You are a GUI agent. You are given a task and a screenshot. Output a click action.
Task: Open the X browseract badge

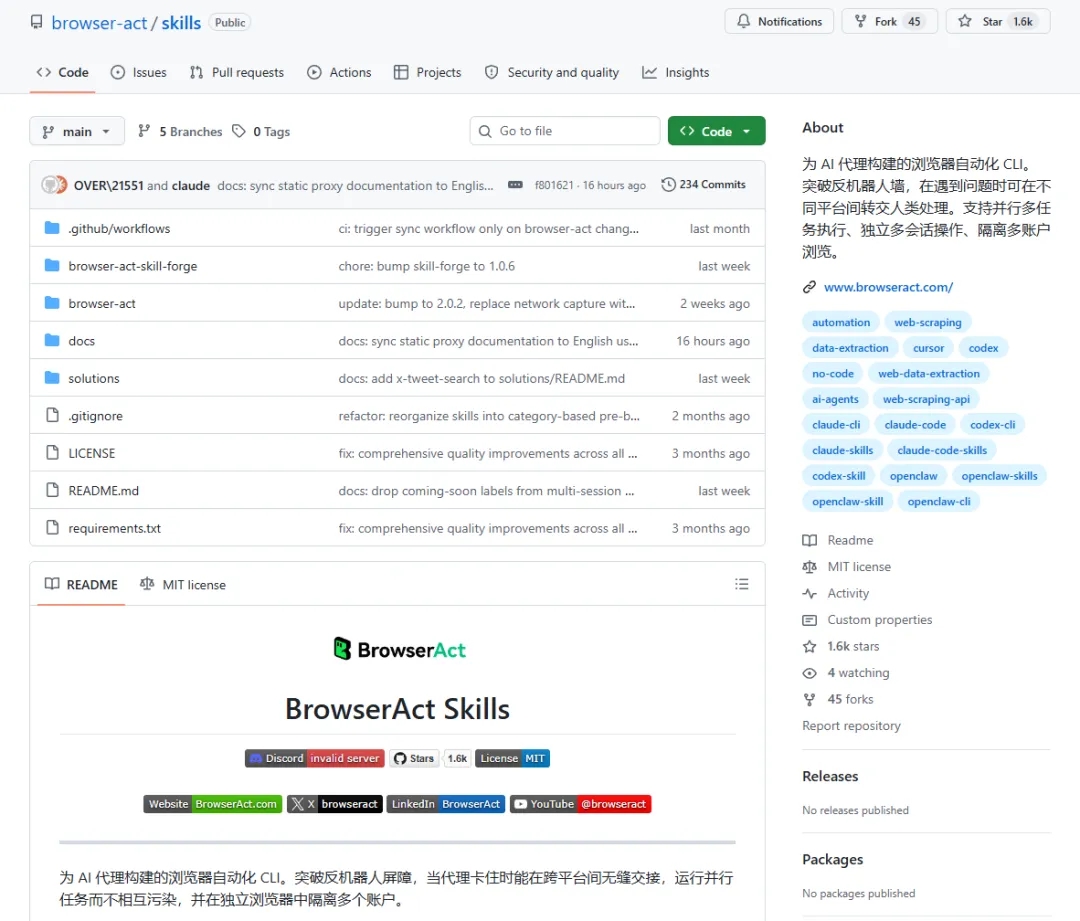click(335, 804)
